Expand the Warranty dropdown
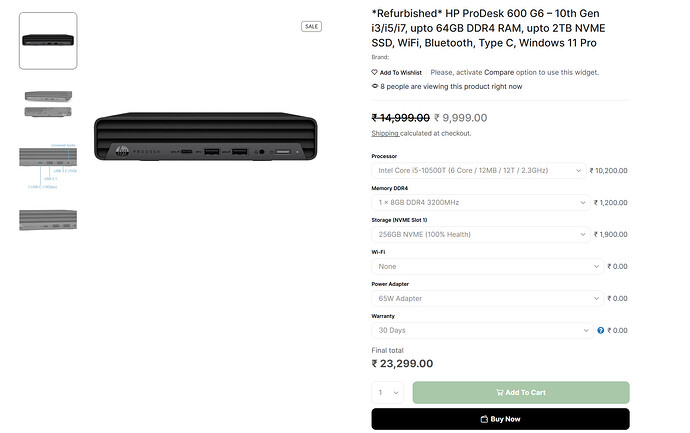This screenshot has height=433, width=690. tap(482, 330)
